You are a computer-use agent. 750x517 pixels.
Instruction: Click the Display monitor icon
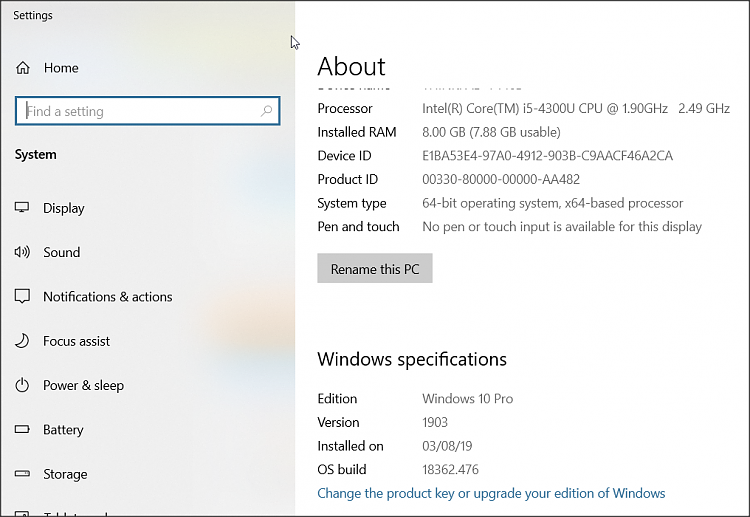(x=22, y=208)
